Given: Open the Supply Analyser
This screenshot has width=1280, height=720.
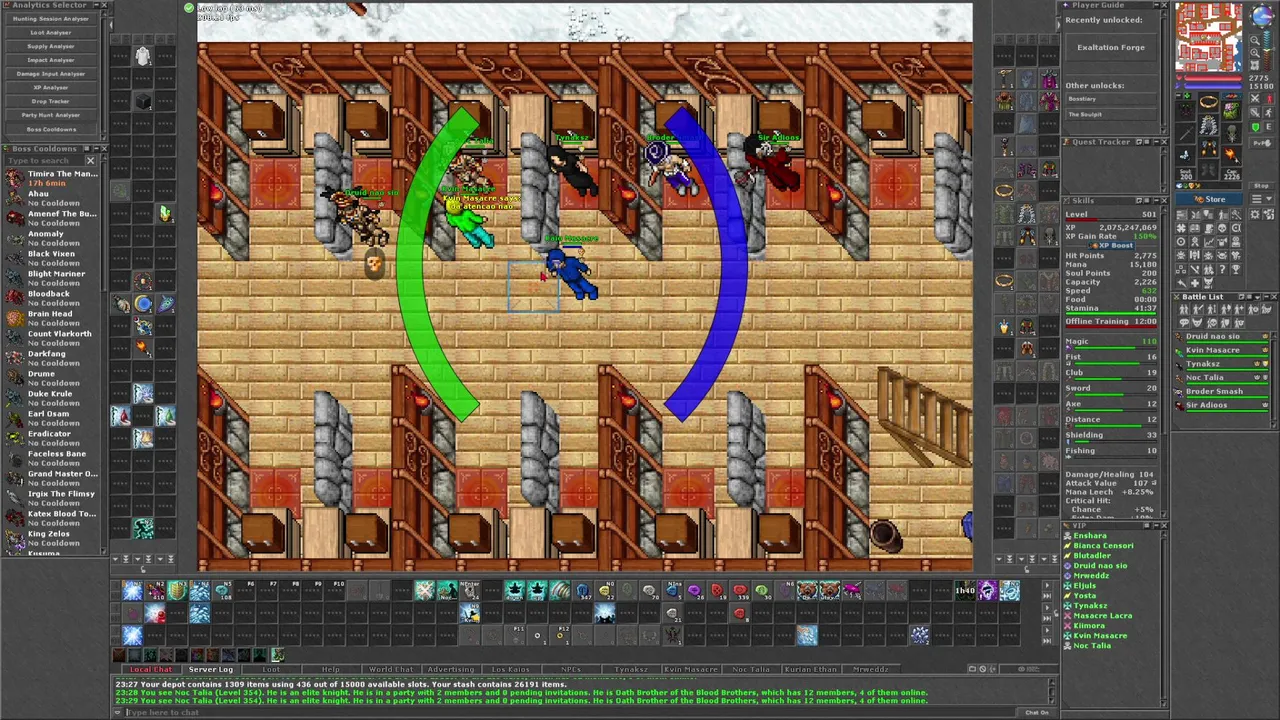Looking at the screenshot, I should point(51,46).
